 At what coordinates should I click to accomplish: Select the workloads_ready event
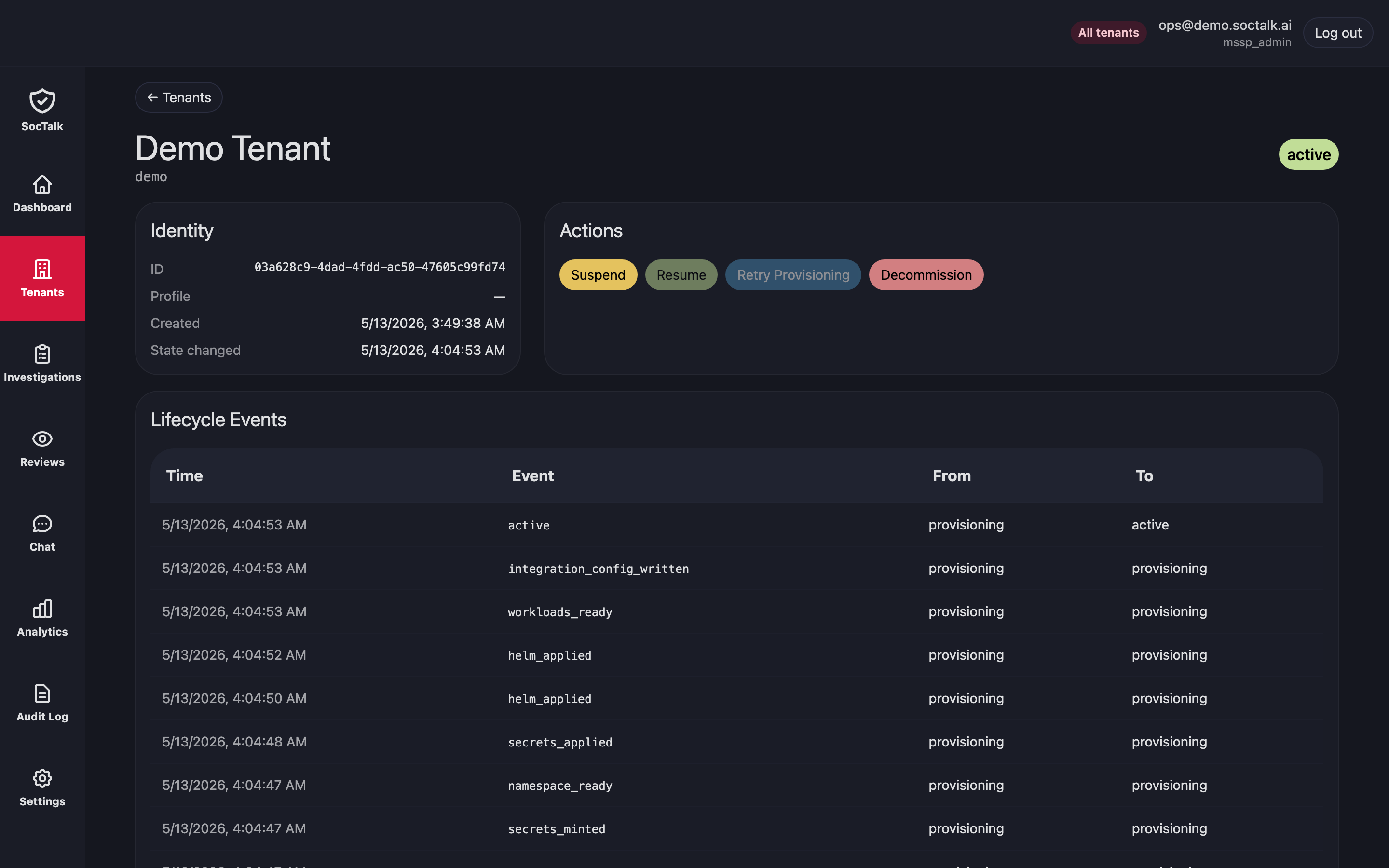(560, 612)
